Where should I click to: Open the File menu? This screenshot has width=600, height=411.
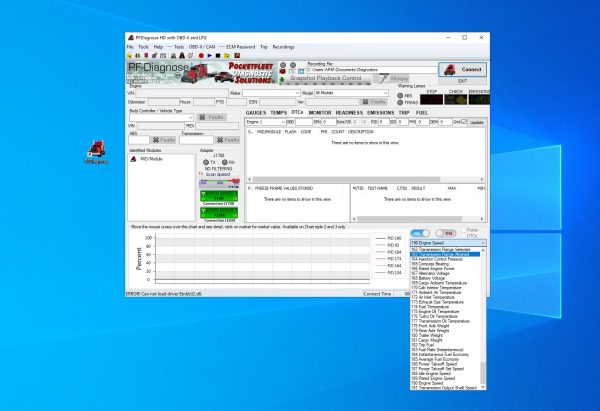(130, 47)
